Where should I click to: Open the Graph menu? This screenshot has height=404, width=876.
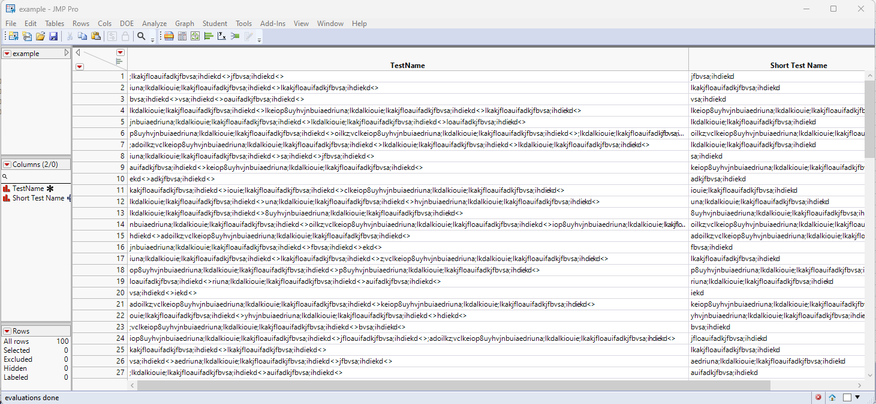[184, 23]
